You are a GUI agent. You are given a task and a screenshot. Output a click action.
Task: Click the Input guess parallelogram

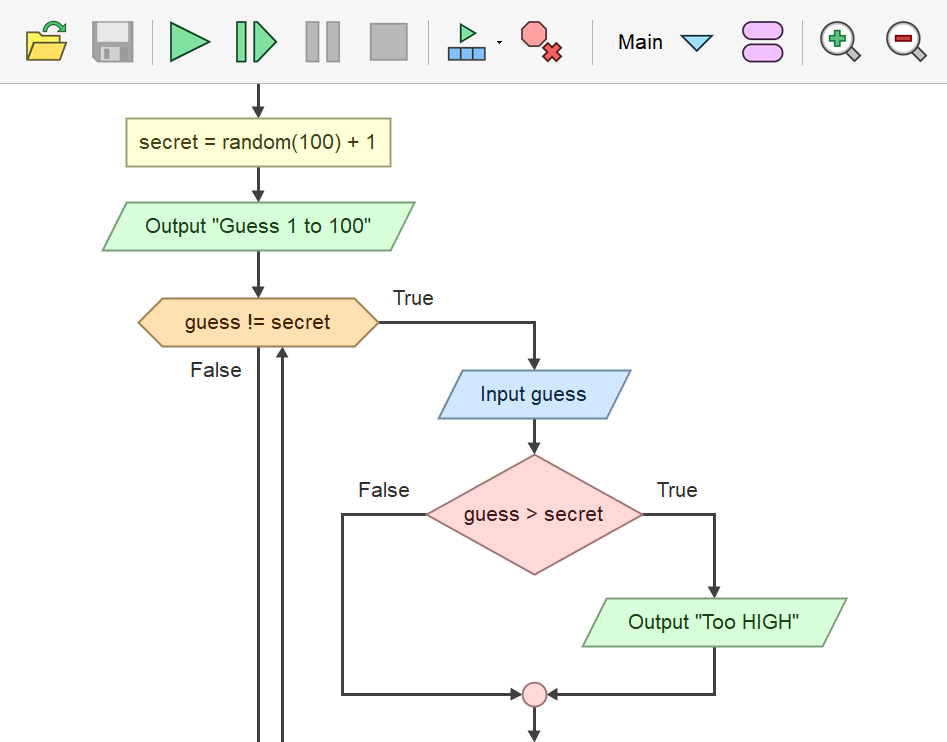pos(533,394)
